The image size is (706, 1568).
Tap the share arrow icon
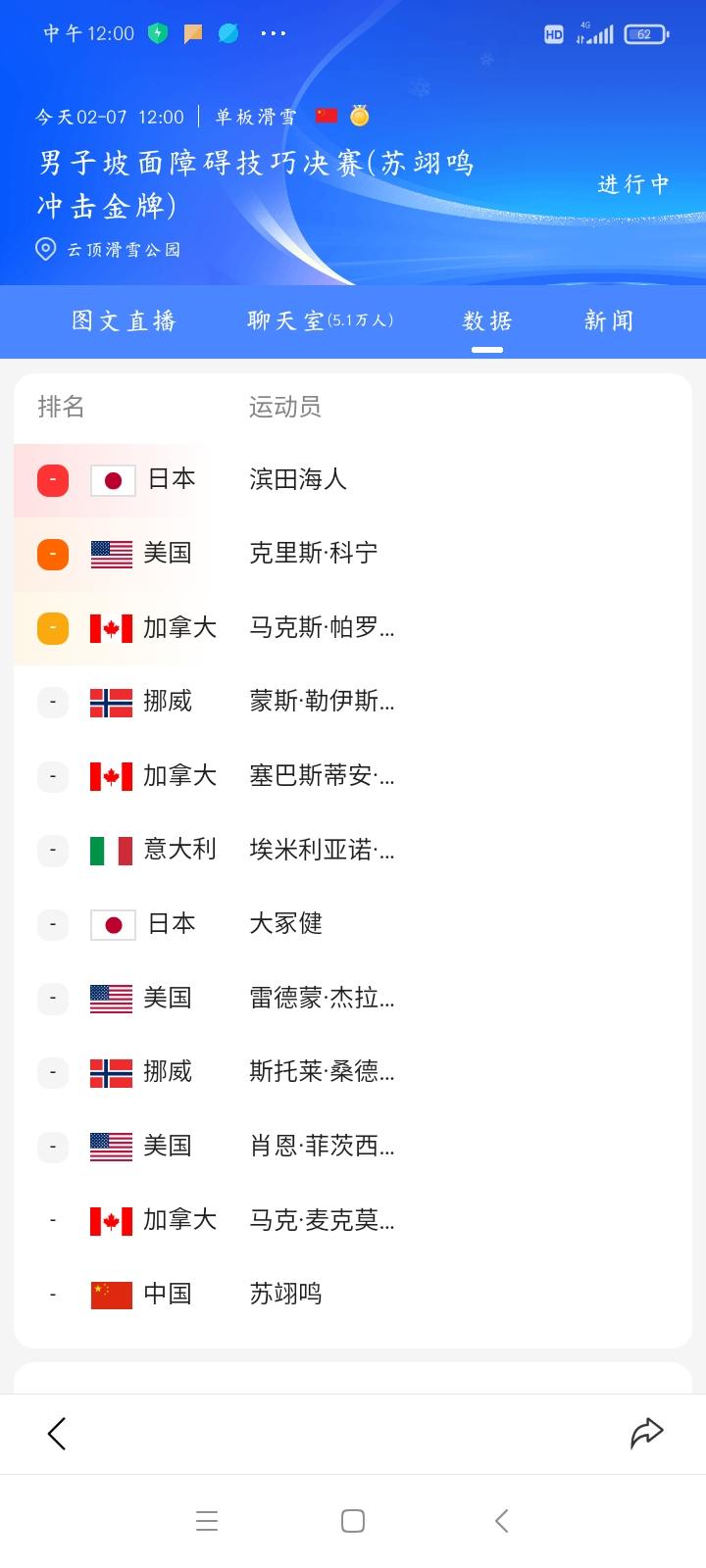646,1433
